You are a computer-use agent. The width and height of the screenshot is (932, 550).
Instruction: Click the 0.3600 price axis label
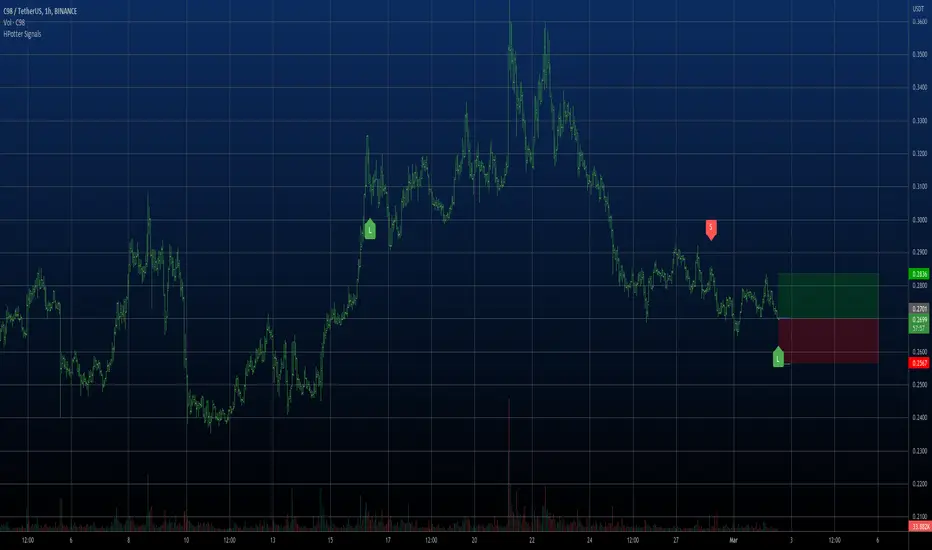point(919,21)
